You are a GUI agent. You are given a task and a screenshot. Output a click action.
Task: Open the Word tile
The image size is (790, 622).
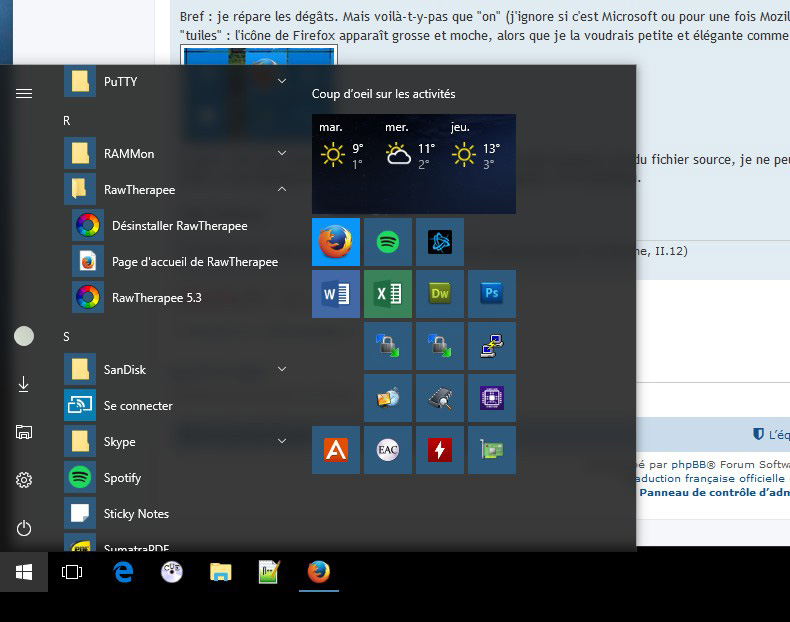(336, 294)
